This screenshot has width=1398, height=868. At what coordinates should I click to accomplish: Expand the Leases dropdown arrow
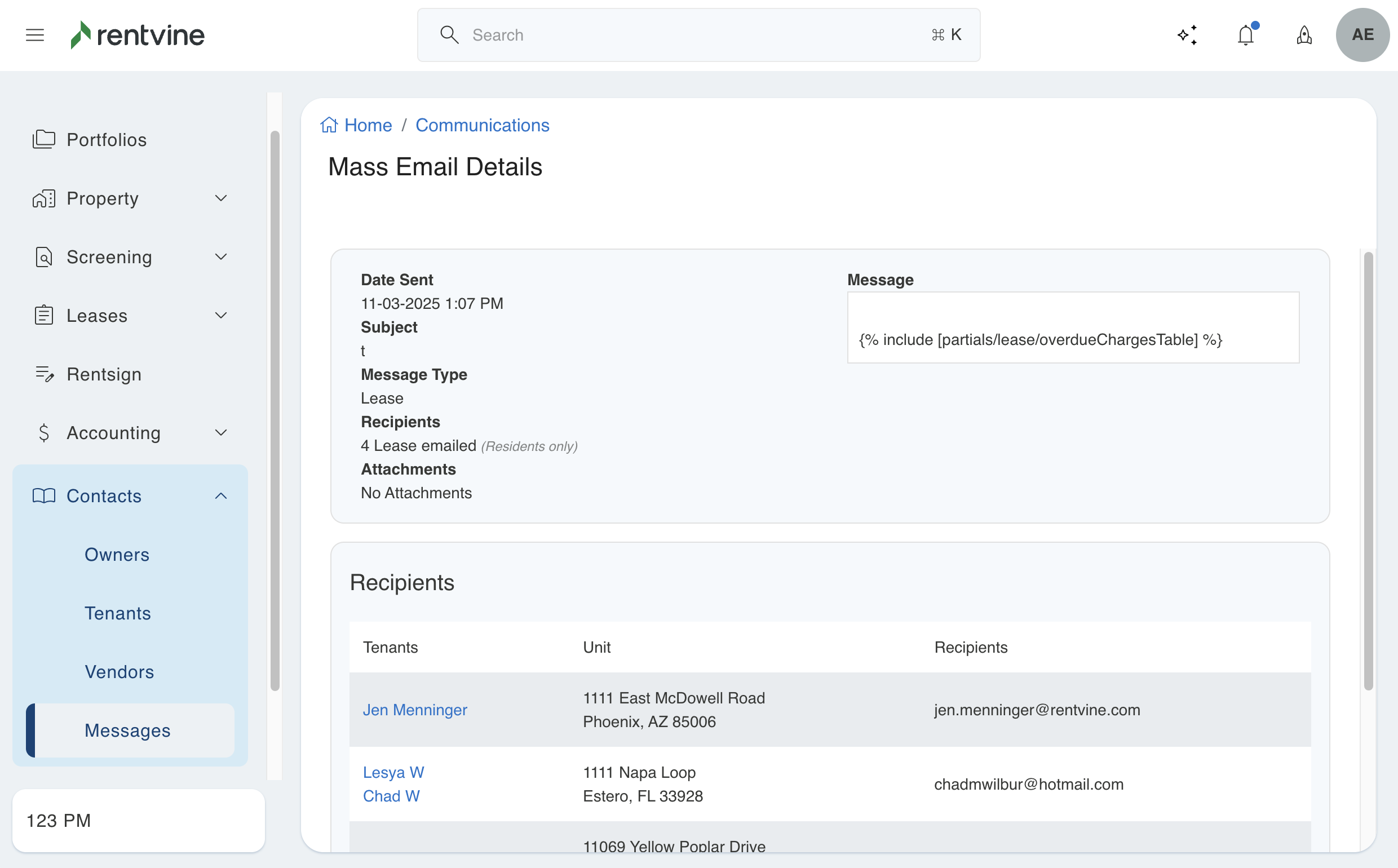tap(221, 315)
